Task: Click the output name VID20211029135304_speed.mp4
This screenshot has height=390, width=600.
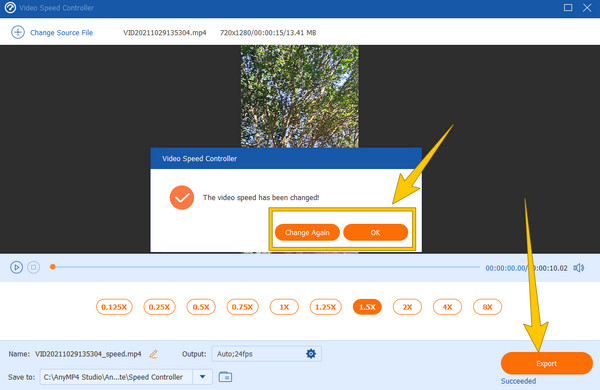Action: point(88,354)
